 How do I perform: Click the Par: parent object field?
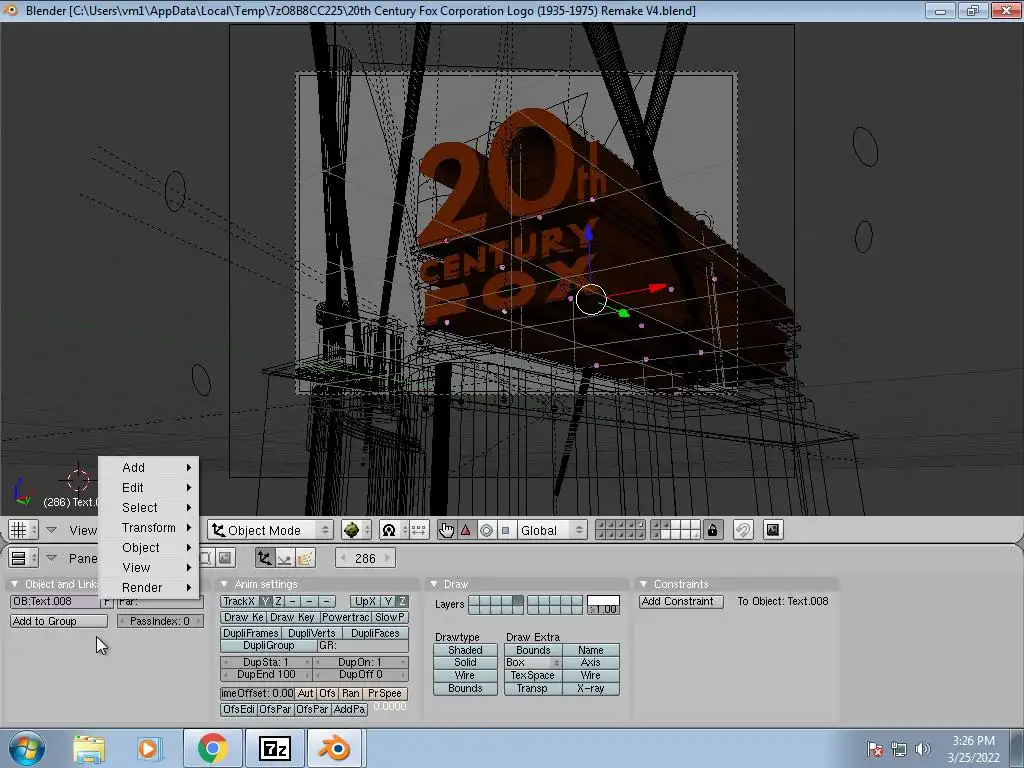(161, 601)
